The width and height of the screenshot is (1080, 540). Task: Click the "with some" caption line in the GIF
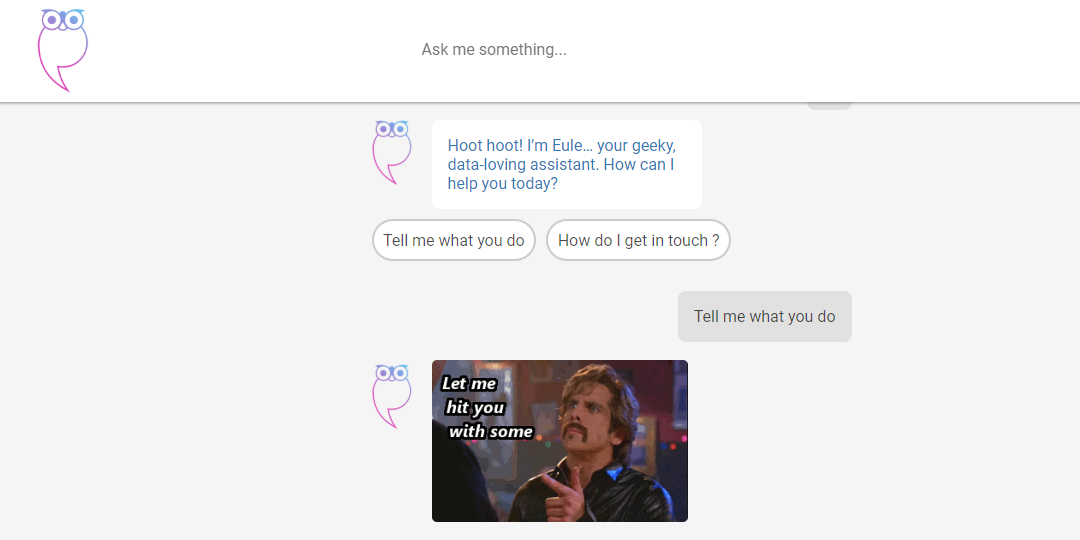click(x=490, y=432)
